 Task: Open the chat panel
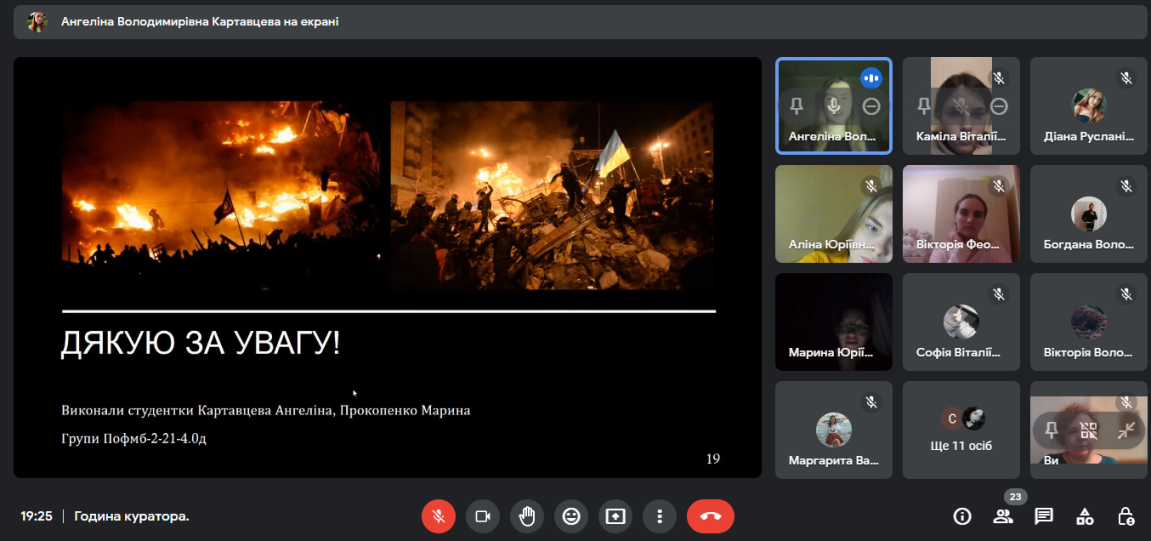tap(1043, 516)
